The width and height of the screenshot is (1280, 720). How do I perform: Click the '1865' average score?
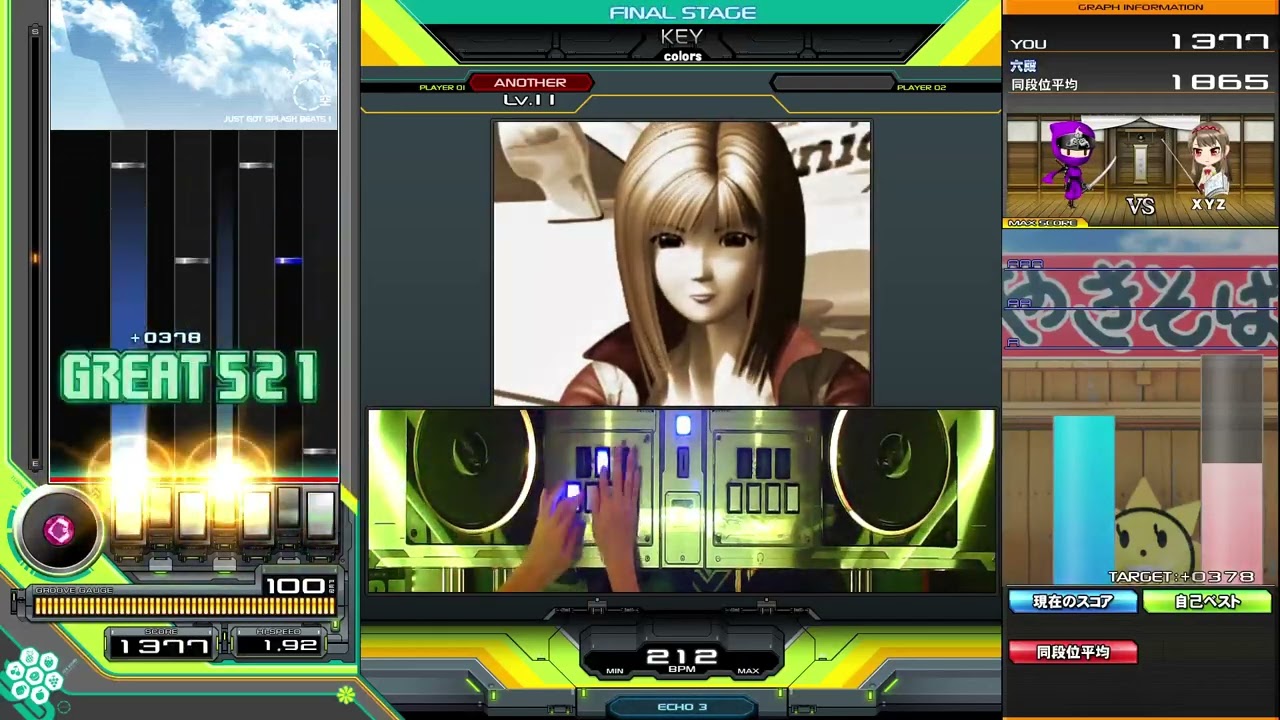point(1220,83)
